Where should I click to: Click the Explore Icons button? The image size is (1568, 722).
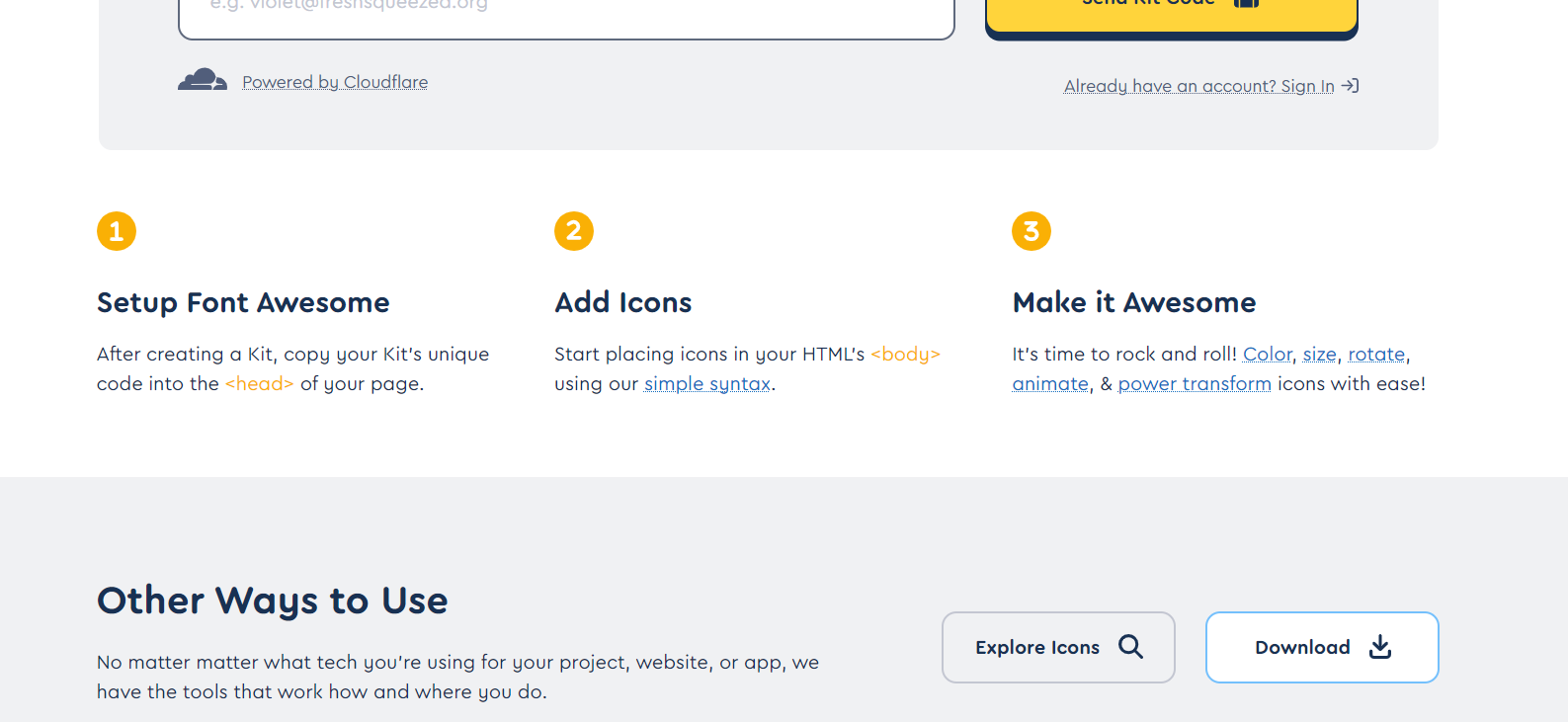click(x=1058, y=647)
